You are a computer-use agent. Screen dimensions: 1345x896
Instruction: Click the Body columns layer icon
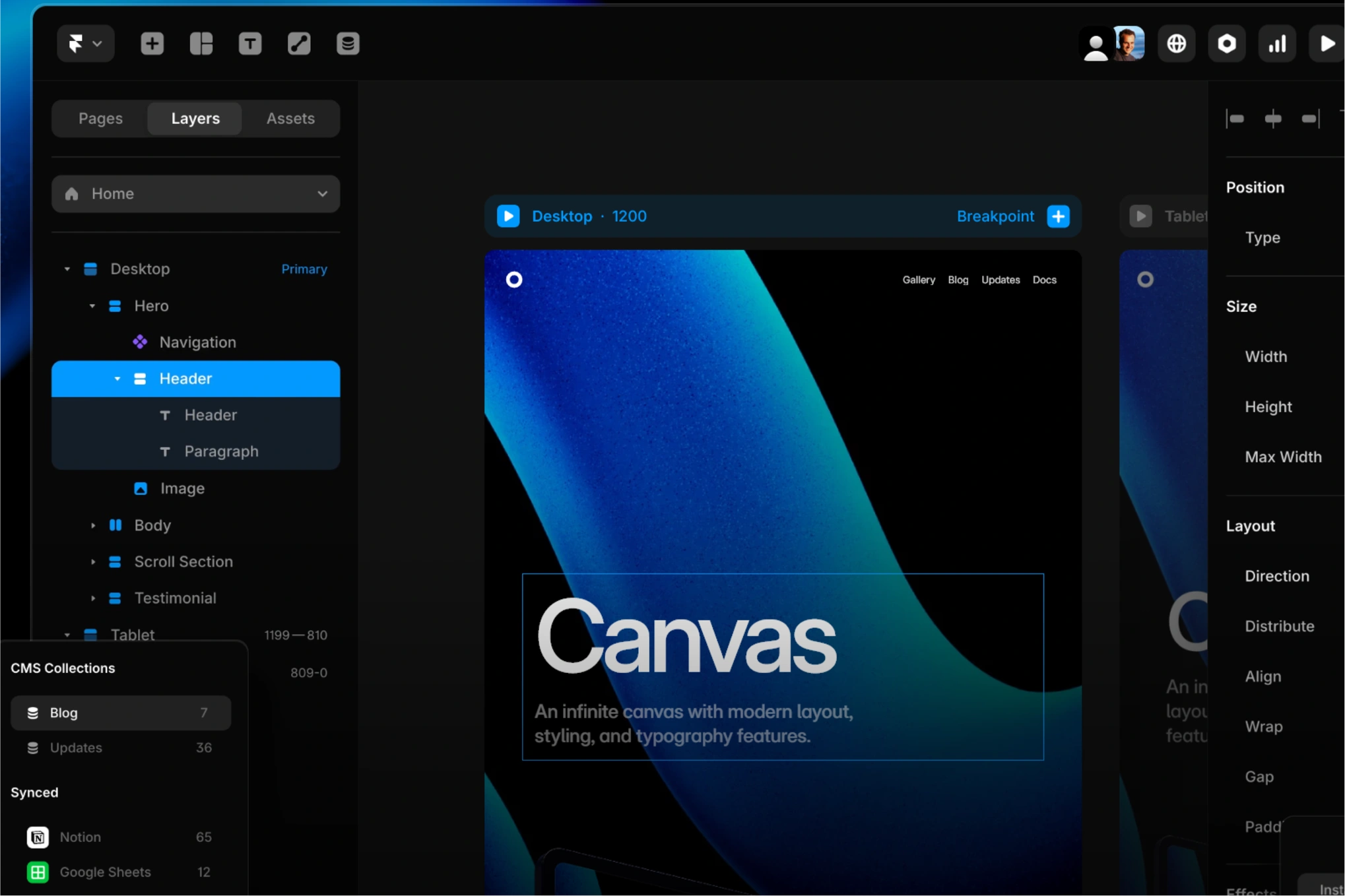pos(115,525)
